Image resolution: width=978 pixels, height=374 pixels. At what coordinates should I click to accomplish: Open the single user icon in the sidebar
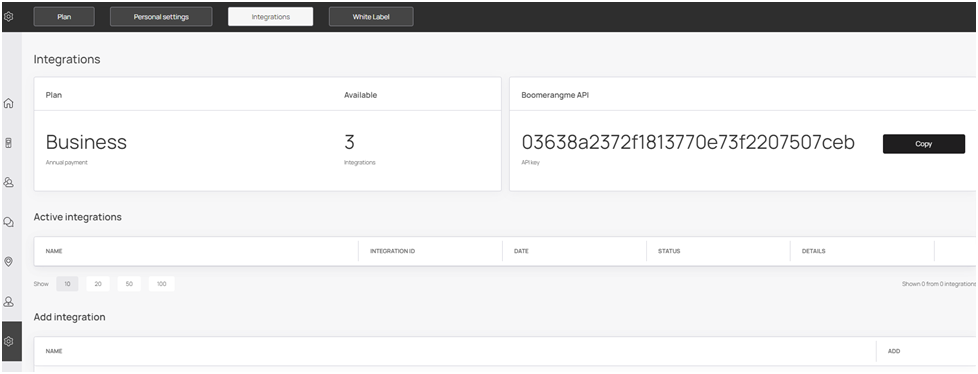9,302
